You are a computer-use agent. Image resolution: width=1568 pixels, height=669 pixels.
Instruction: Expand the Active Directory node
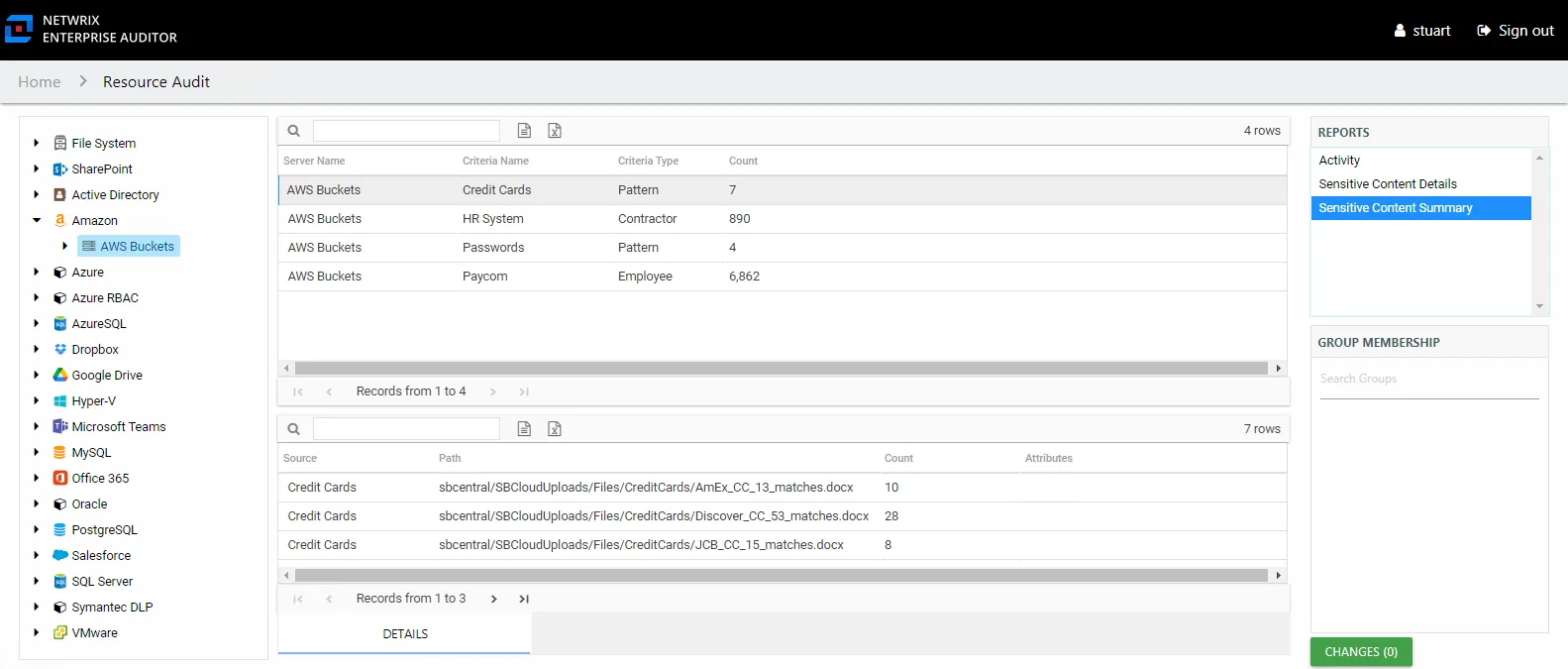click(37, 194)
